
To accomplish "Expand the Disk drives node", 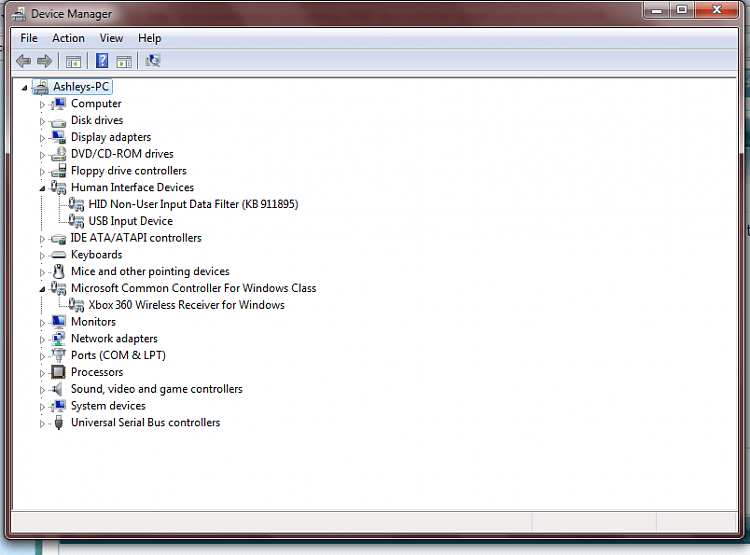I will (42, 122).
